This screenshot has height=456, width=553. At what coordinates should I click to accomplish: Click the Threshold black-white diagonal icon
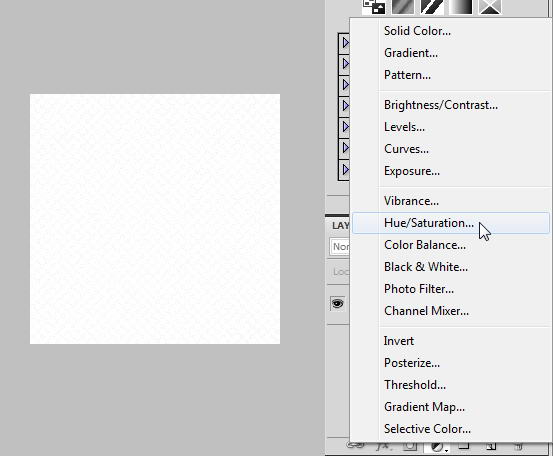pos(432,7)
